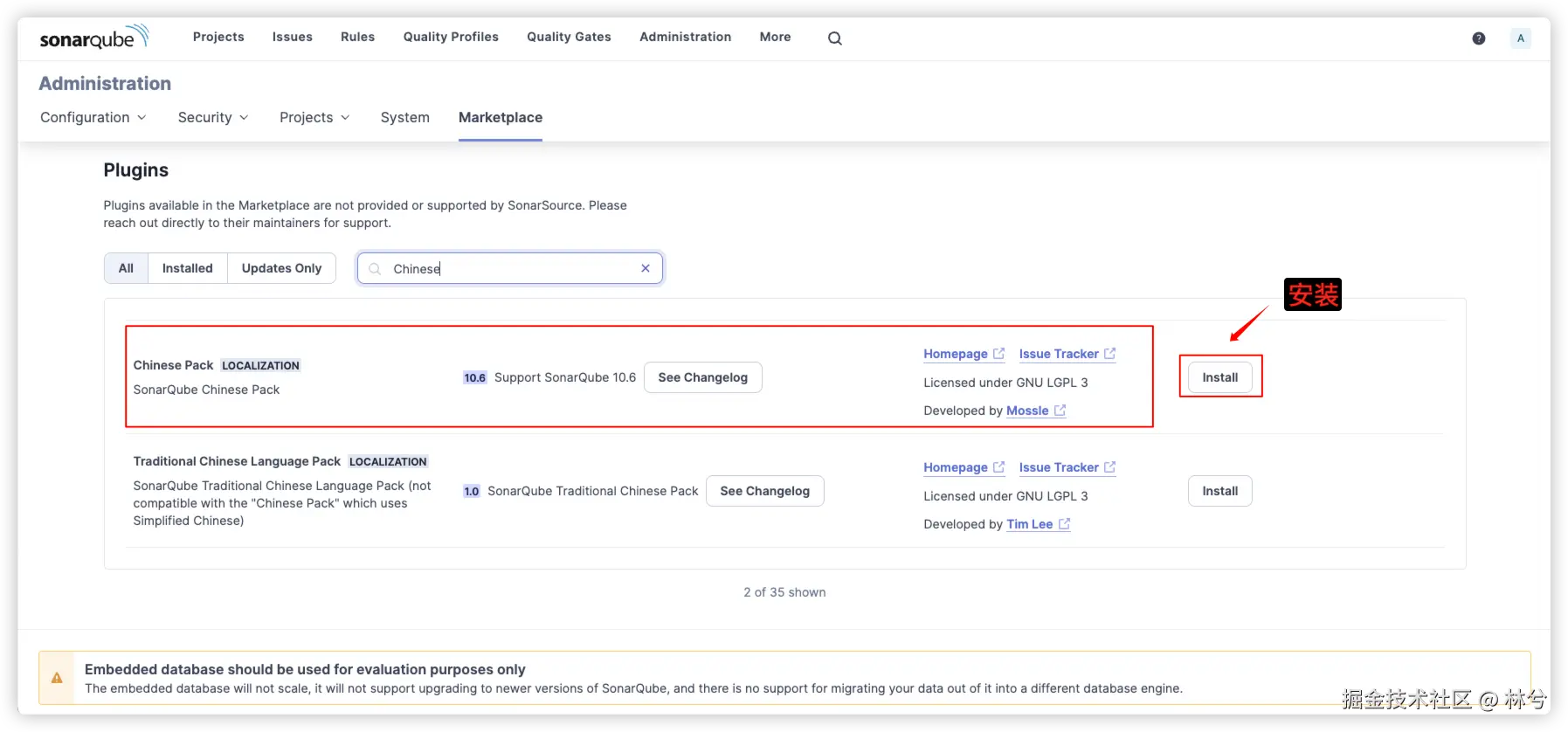
Task: Open the global search magnifier icon
Action: click(835, 38)
